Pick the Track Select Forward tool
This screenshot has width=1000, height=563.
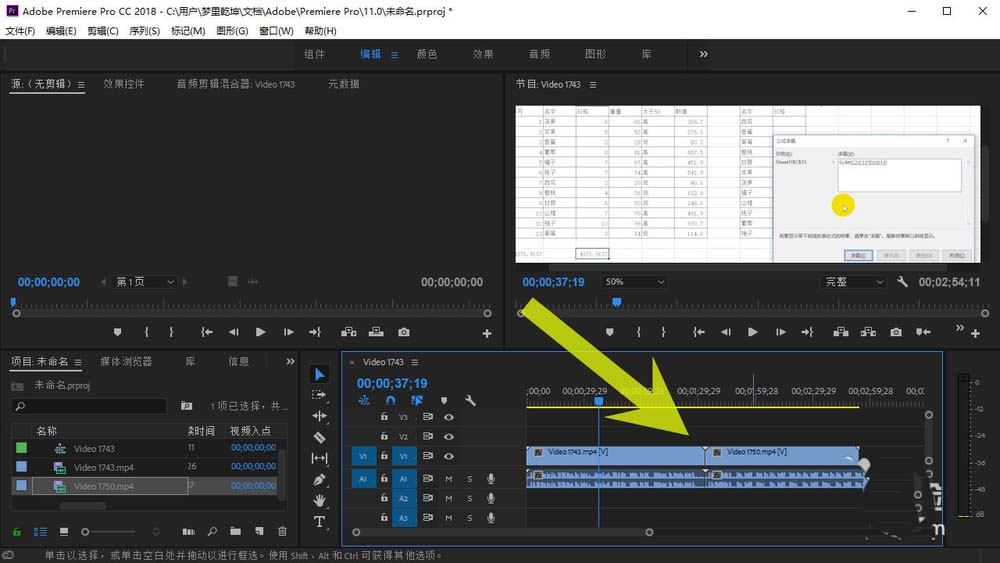click(320, 395)
